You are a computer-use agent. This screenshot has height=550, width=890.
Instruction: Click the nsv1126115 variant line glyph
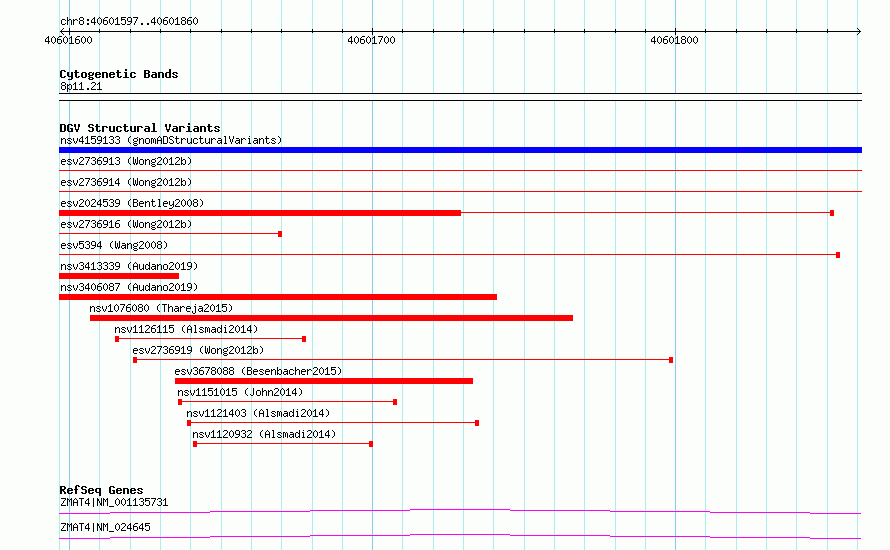coord(211,339)
